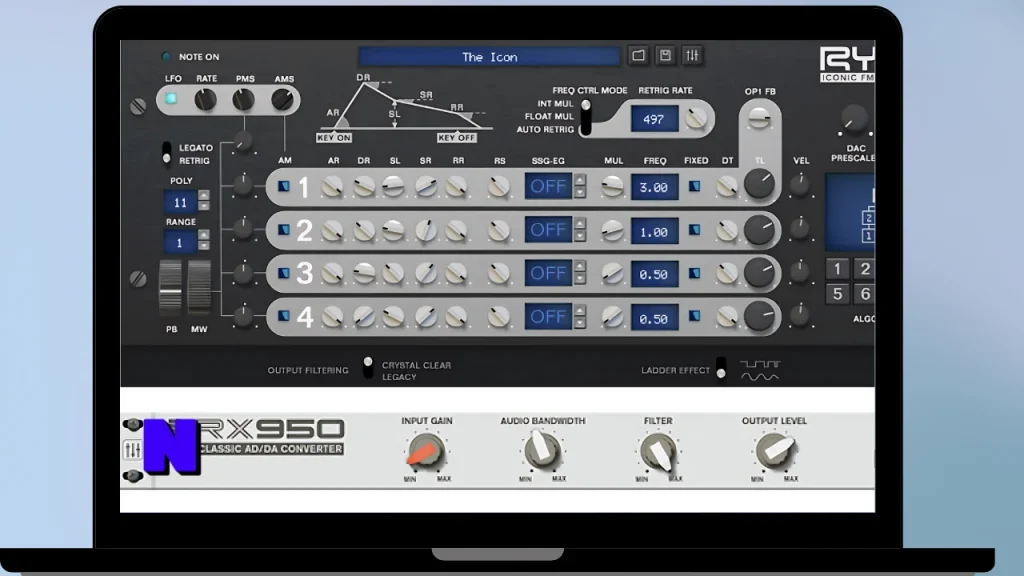The image size is (1024, 576).
Task: Click the RX950 Filter knob
Action: click(658, 452)
